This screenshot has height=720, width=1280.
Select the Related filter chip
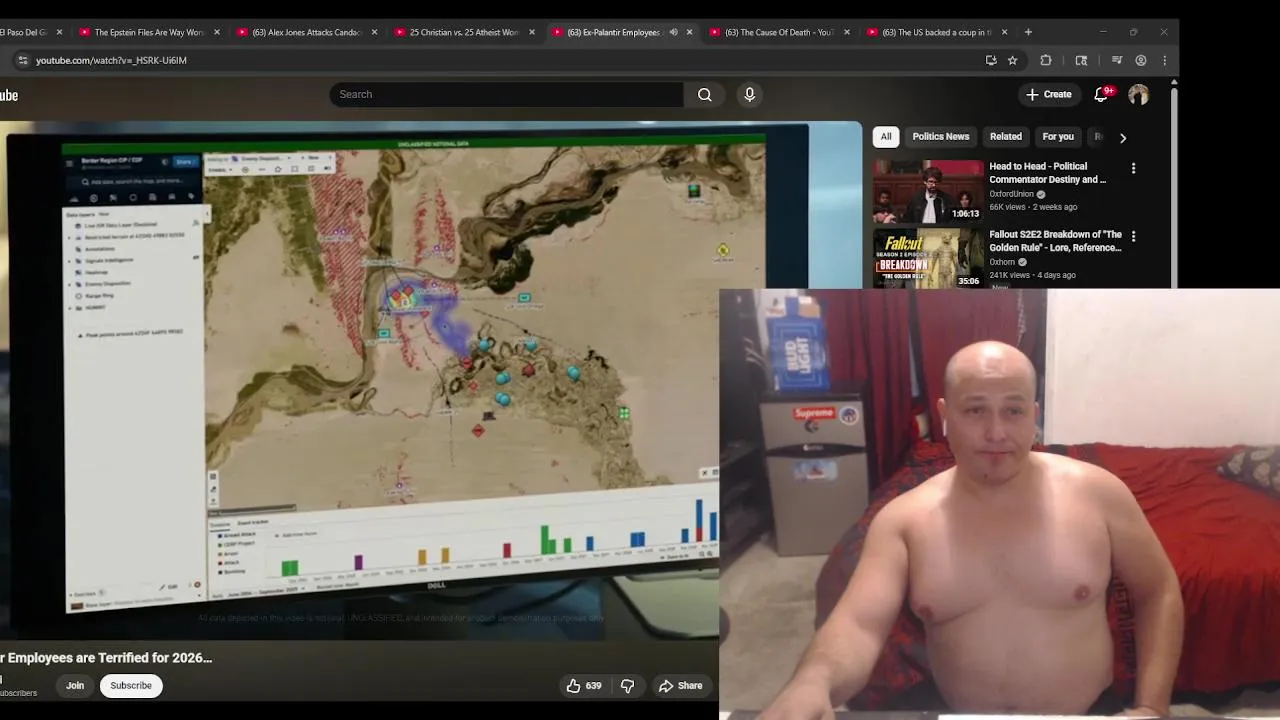click(1006, 137)
